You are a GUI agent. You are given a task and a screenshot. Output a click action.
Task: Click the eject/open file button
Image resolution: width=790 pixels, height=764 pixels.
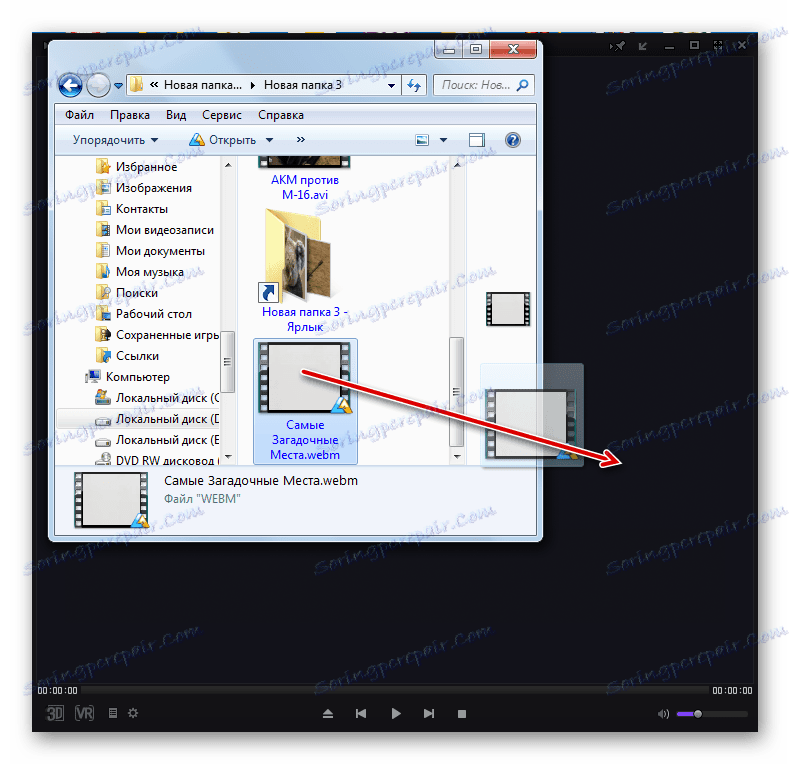[328, 714]
